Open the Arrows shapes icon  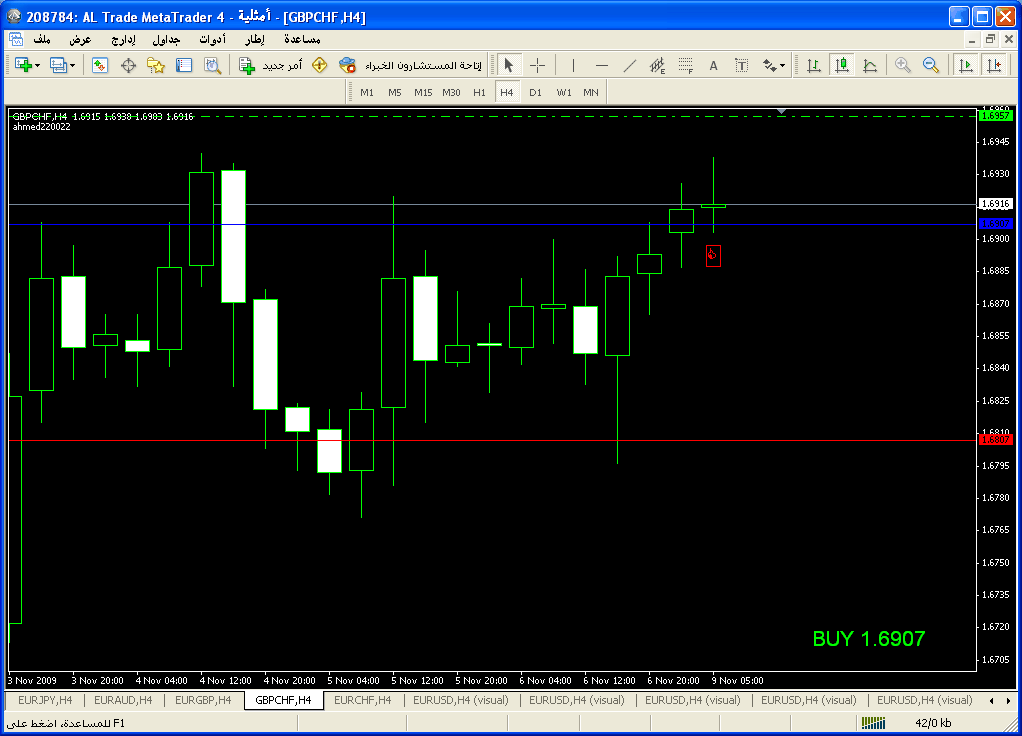(770, 65)
